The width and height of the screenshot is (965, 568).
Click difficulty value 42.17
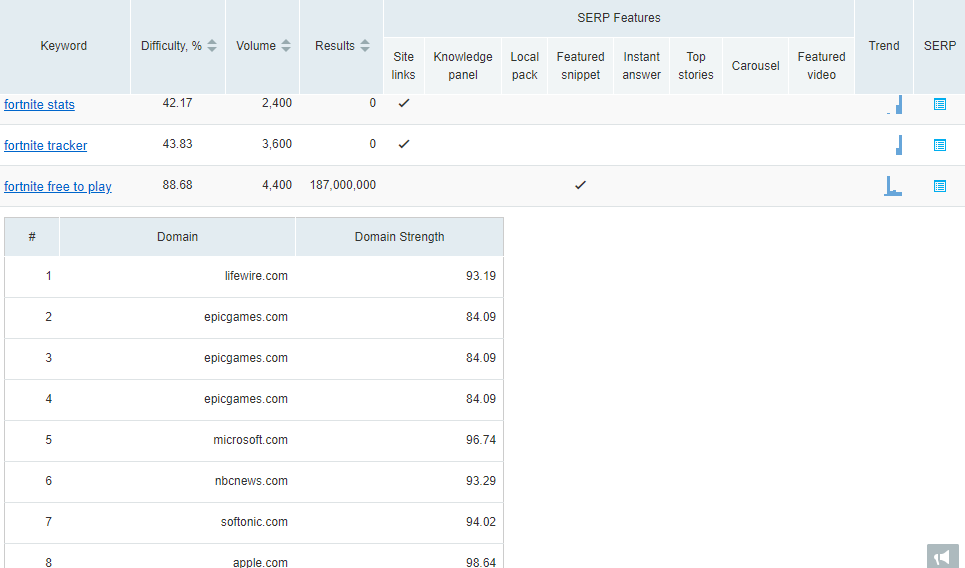click(x=177, y=103)
